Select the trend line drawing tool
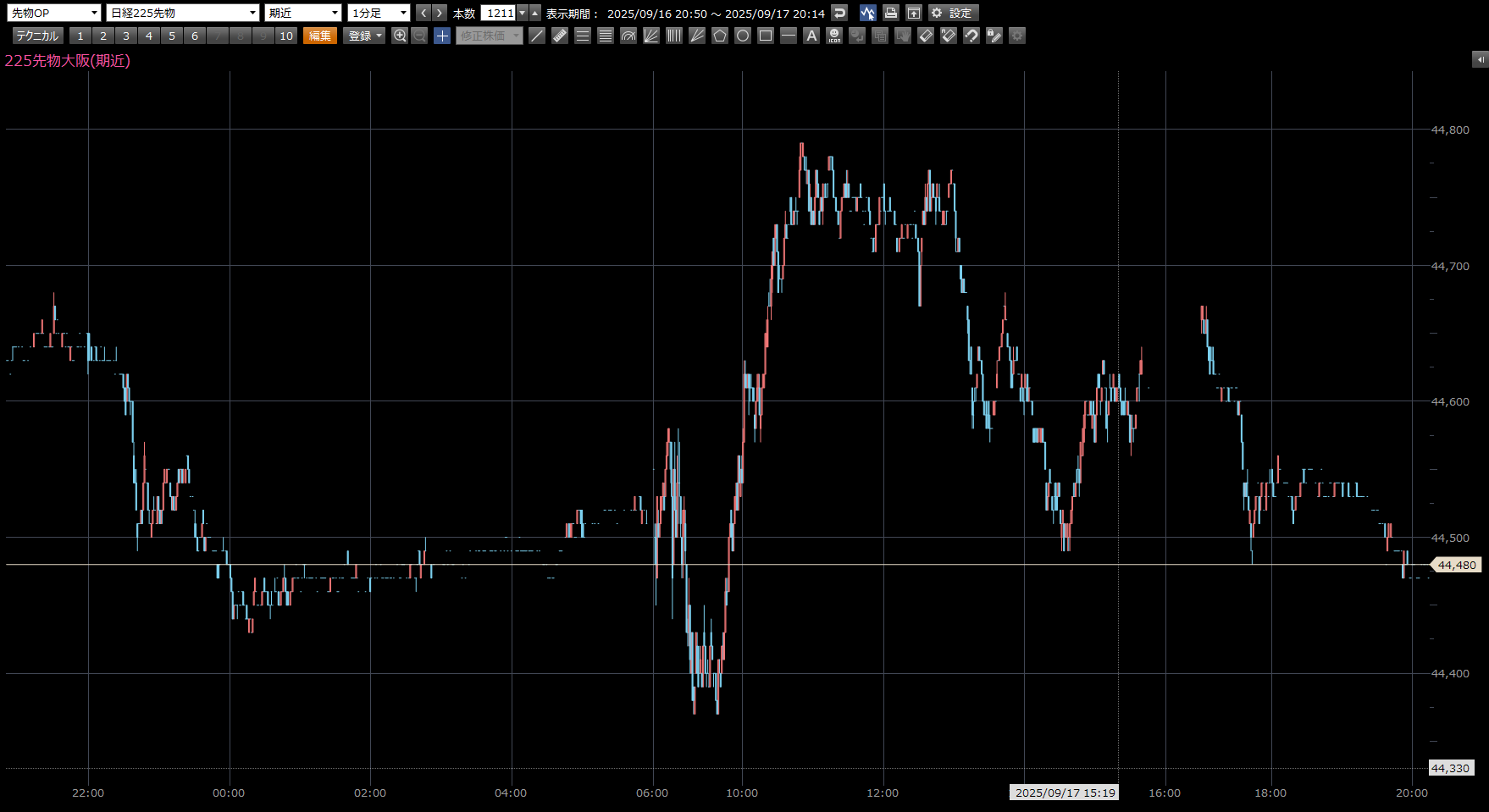The height and width of the screenshot is (812, 1489). coord(537,36)
